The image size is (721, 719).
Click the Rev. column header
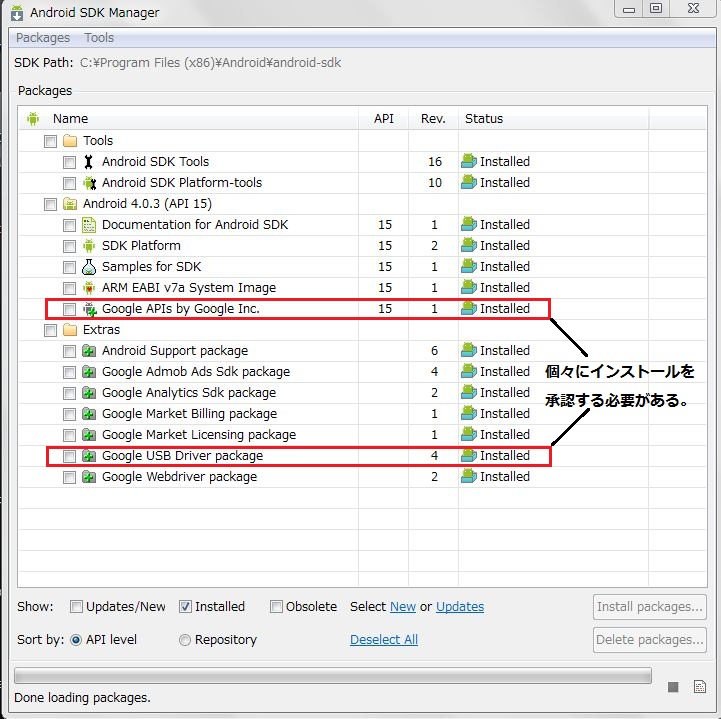point(433,119)
